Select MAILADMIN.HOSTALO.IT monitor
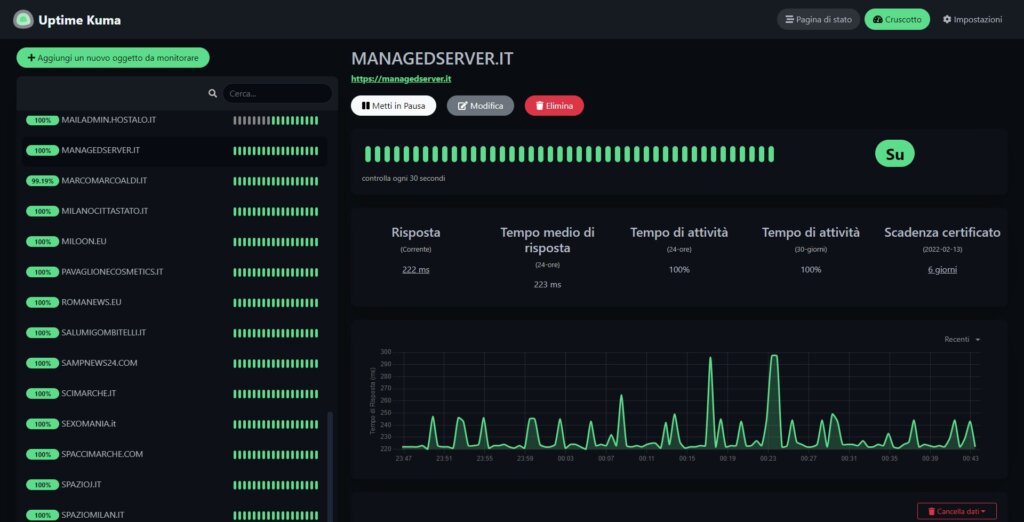Screen dimensions: 1024x522 point(174,120)
